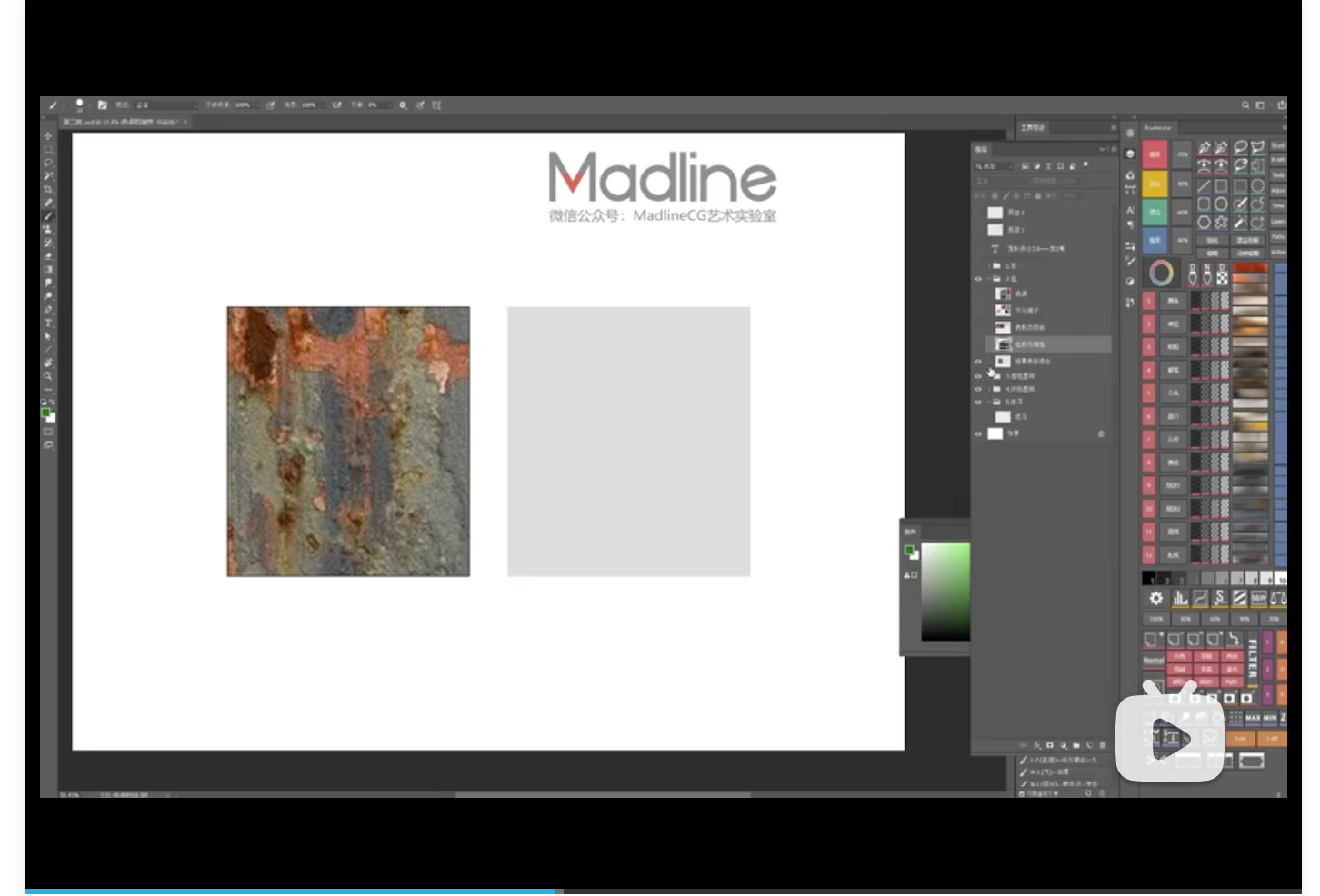Toggle visibility of the 7 group layer
This screenshot has width=1320, height=896.
click(978, 279)
